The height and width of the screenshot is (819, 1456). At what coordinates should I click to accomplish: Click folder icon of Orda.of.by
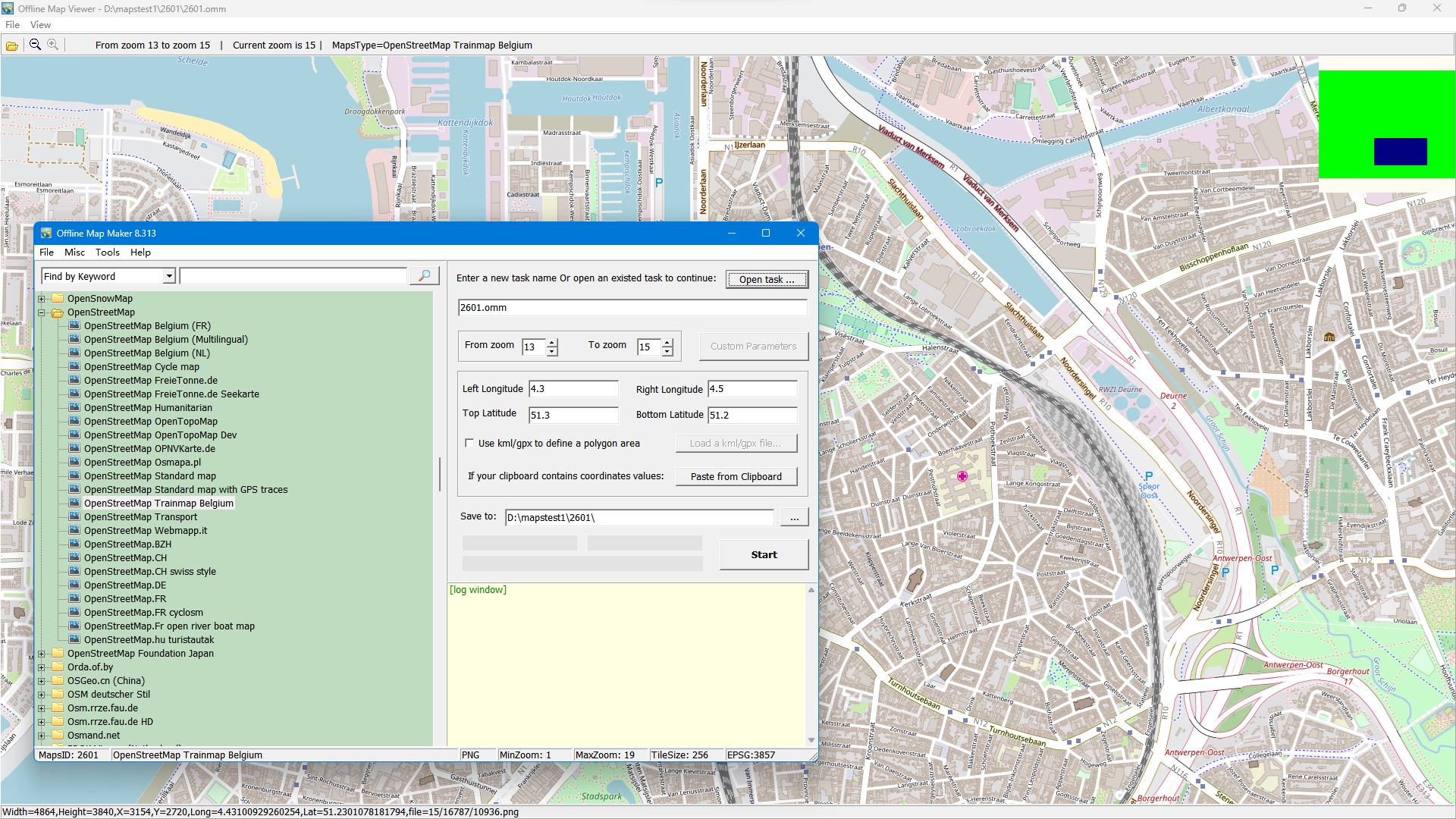tap(58, 667)
